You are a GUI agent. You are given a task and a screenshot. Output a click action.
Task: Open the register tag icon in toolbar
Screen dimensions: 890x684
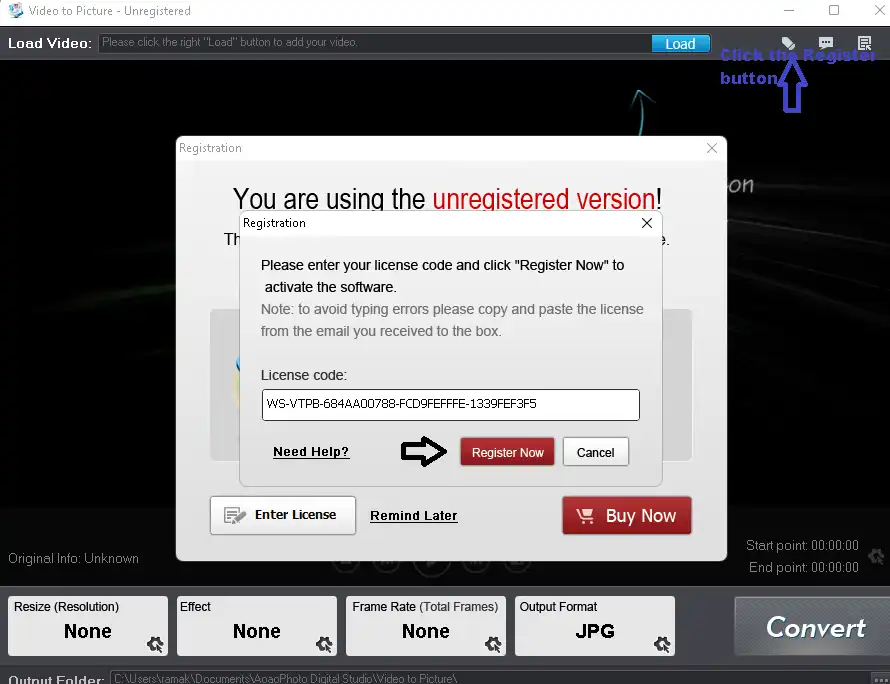(788, 43)
